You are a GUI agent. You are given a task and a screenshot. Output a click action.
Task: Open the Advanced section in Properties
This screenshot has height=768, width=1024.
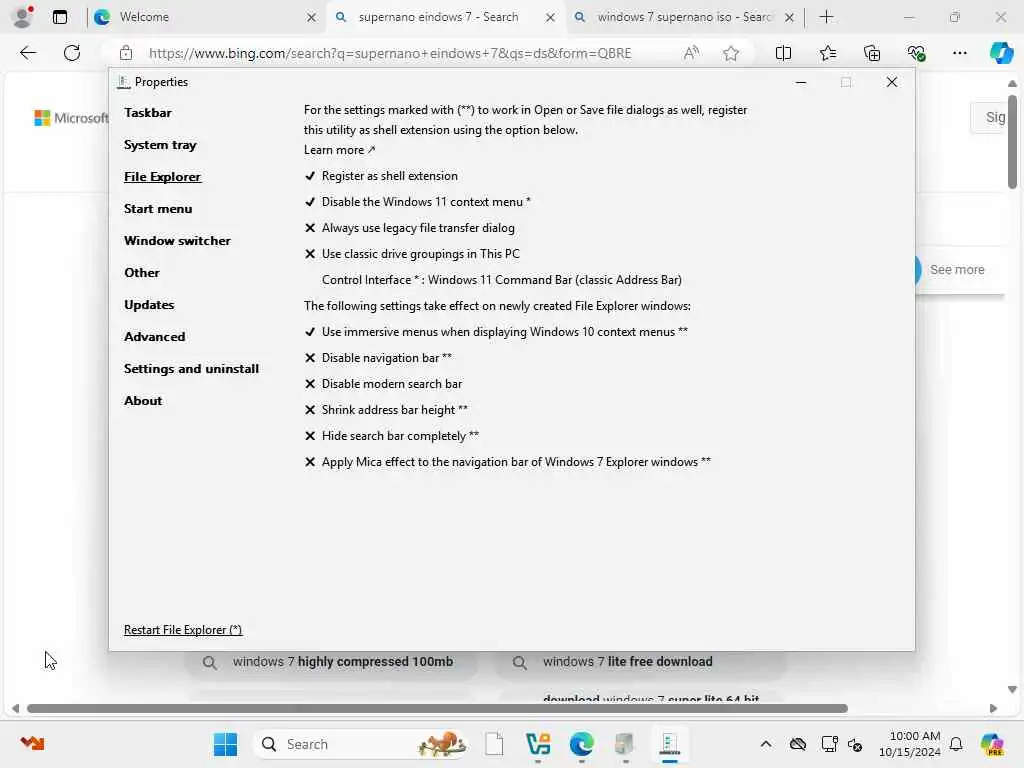coord(155,336)
